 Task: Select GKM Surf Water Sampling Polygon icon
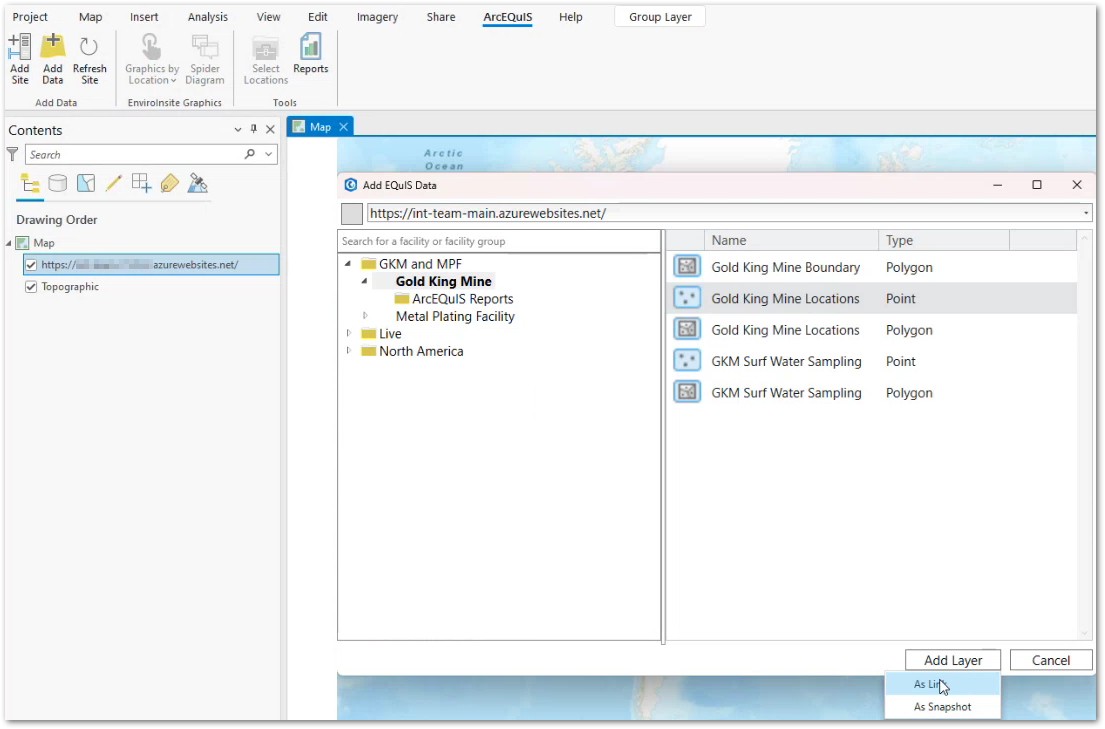[x=687, y=392]
